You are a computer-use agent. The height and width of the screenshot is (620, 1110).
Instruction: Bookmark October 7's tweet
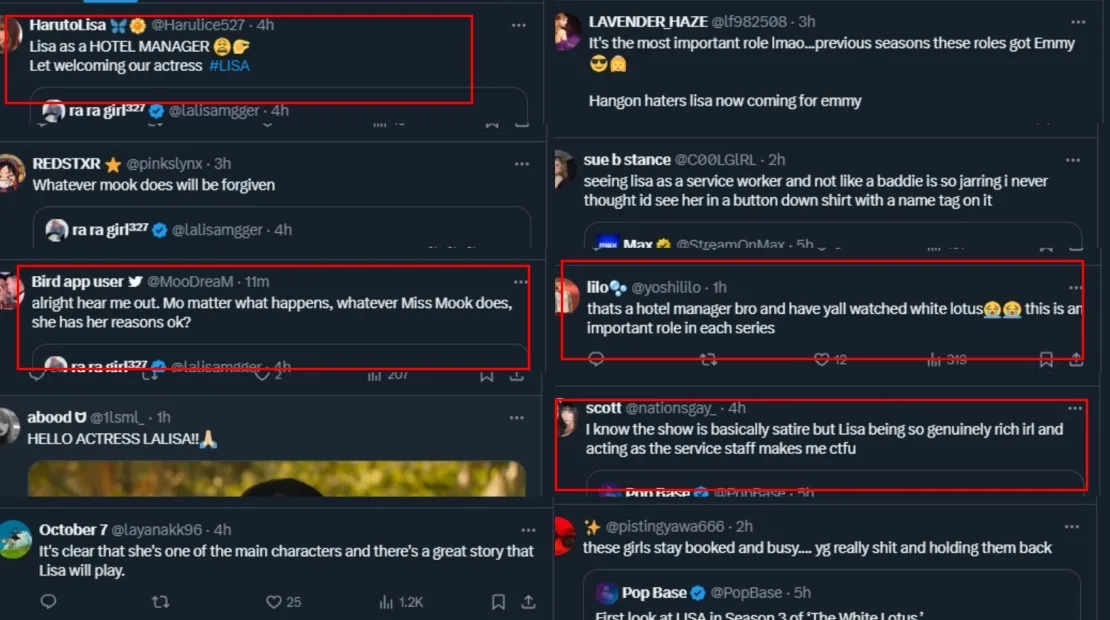[x=498, y=602]
